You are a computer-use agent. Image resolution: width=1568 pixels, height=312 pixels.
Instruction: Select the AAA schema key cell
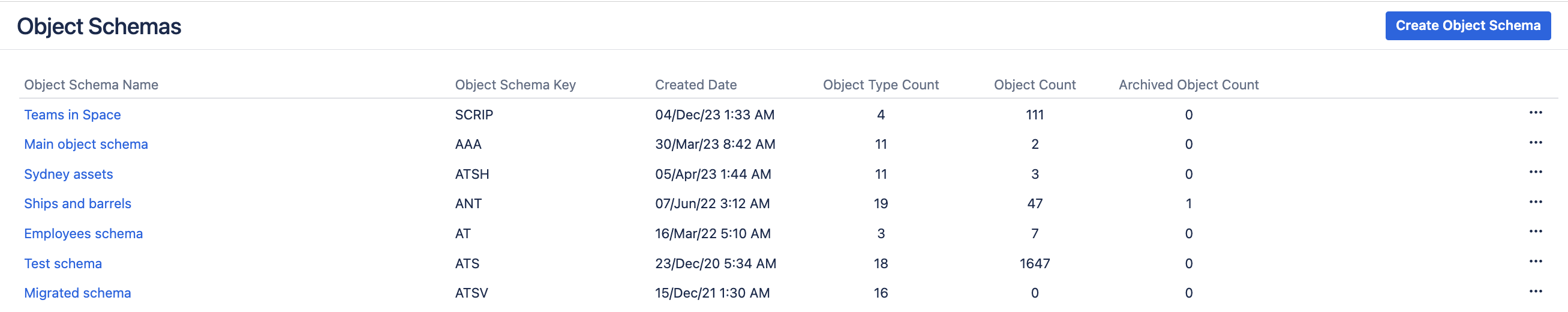(x=468, y=145)
